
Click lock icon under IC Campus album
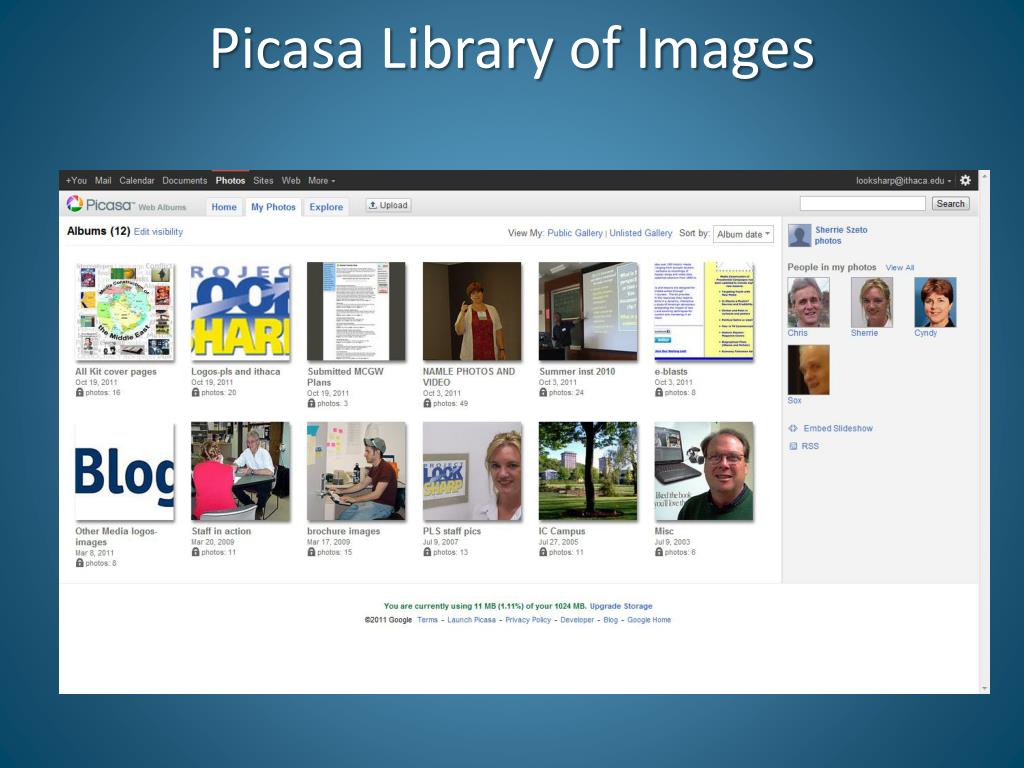[x=543, y=552]
